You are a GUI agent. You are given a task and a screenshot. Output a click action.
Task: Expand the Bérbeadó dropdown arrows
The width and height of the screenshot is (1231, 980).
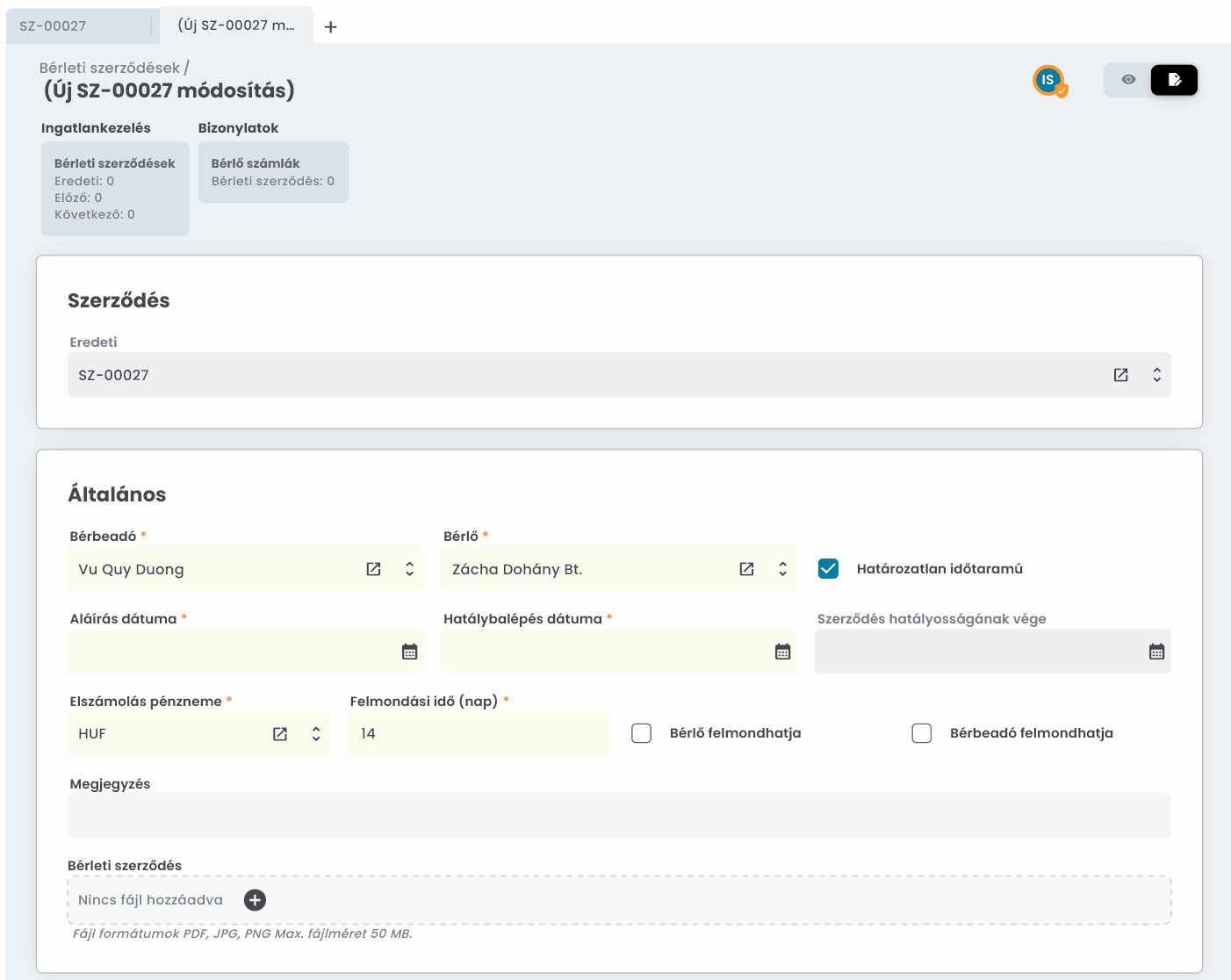click(x=409, y=569)
